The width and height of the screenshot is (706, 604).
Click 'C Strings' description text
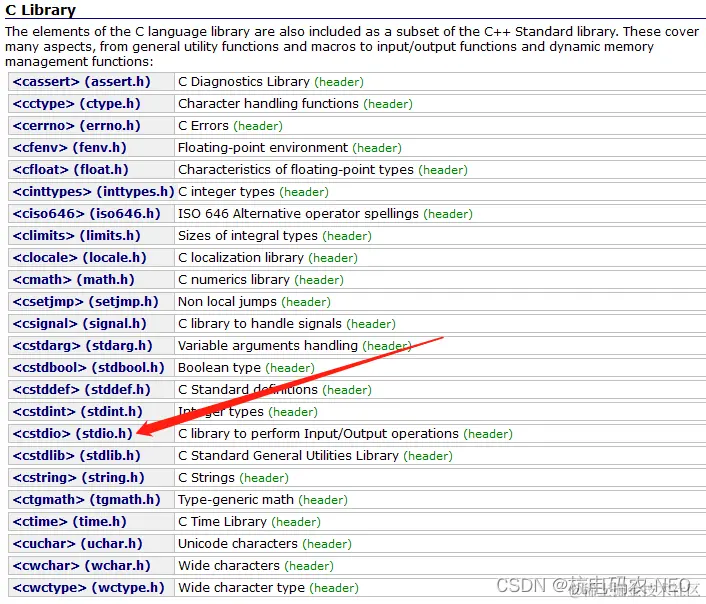(207, 478)
